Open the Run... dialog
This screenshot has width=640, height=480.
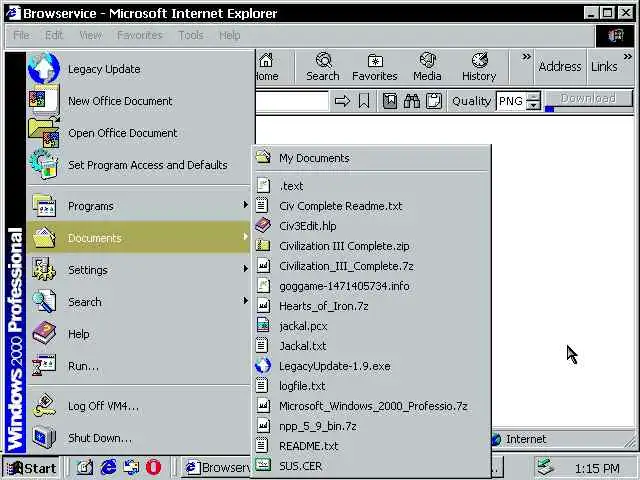pyautogui.click(x=138, y=366)
